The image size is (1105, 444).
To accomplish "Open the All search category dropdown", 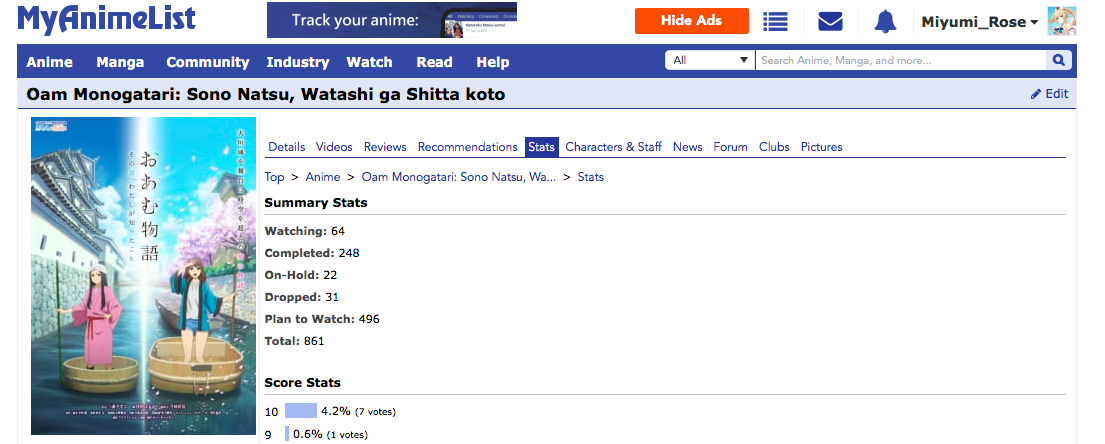I will (710, 61).
